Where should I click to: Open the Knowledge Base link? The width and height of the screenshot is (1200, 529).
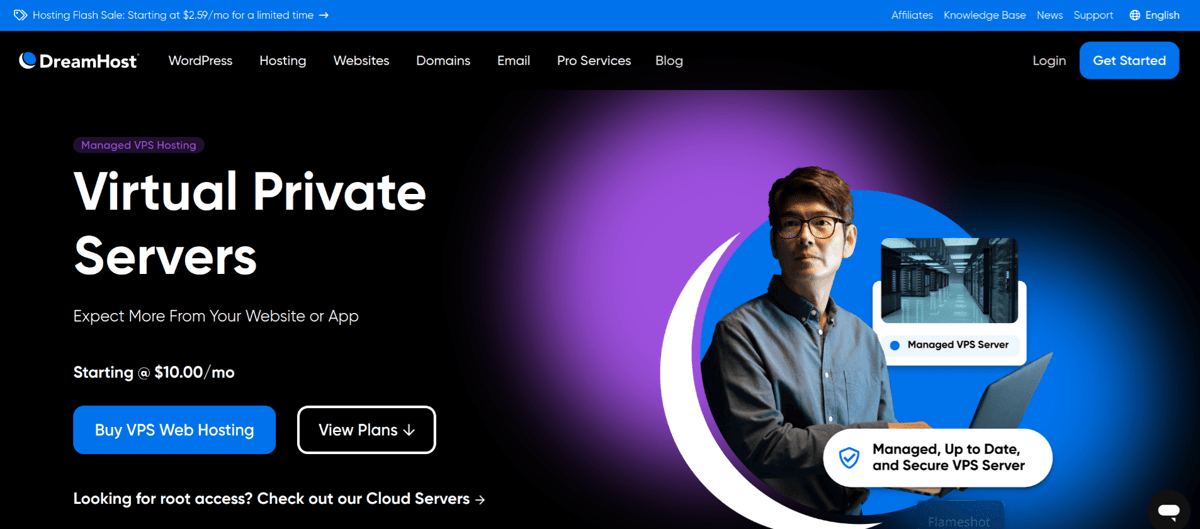(x=985, y=15)
